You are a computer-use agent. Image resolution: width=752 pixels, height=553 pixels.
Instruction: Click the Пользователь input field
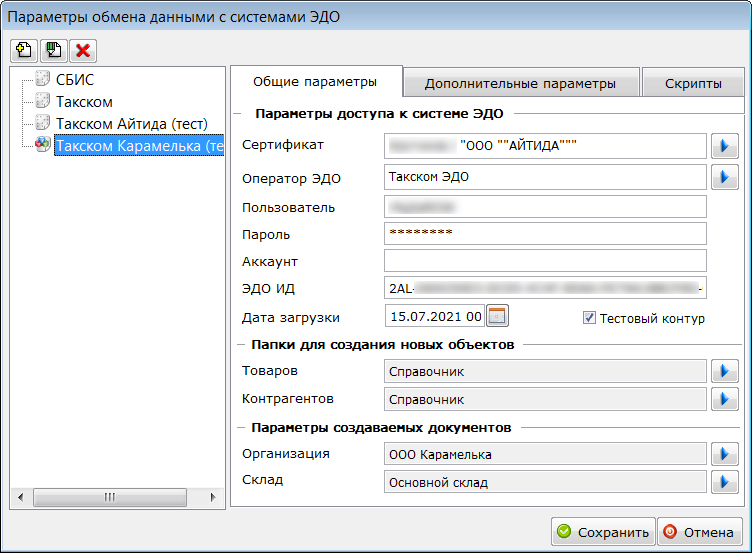click(x=545, y=207)
